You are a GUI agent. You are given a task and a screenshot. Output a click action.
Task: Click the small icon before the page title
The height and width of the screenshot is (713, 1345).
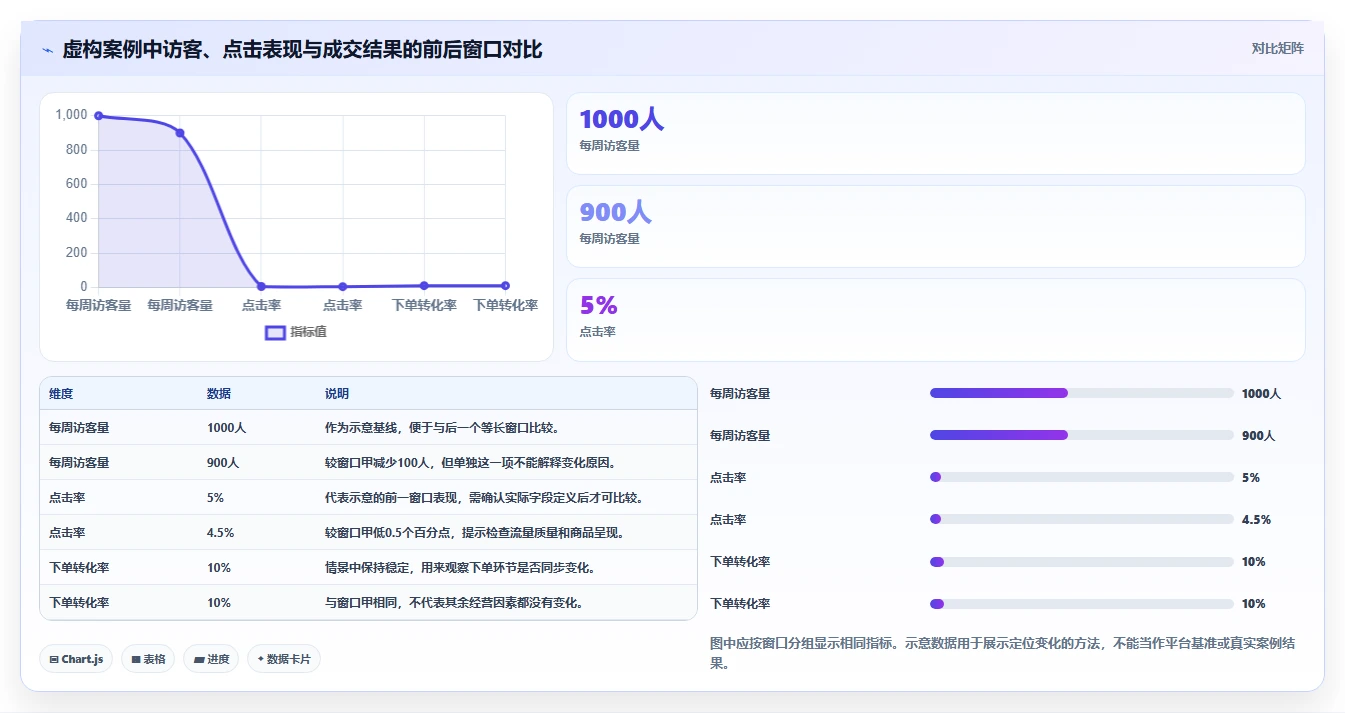point(48,50)
